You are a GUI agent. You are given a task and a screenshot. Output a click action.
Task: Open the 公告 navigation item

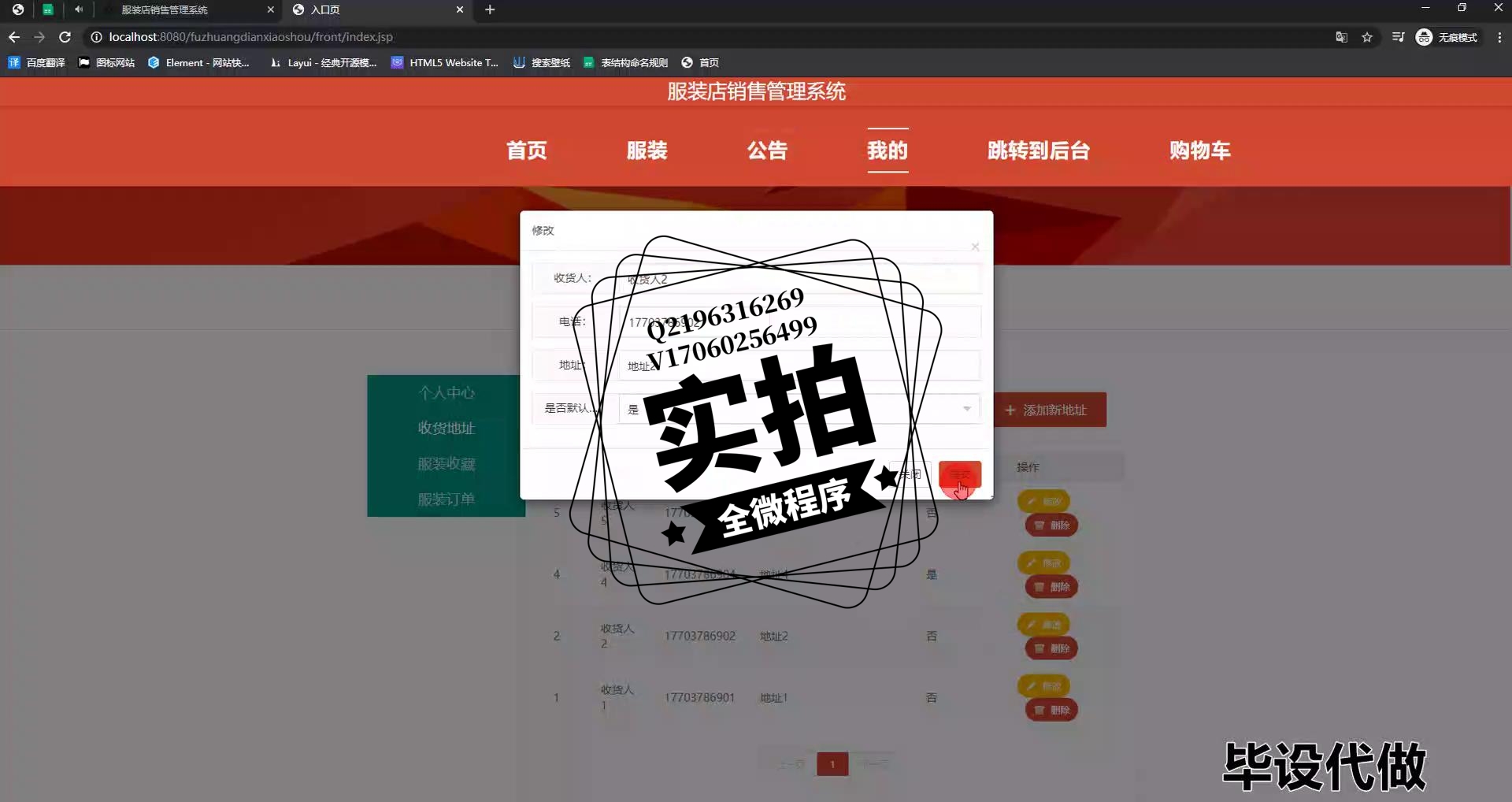767,150
